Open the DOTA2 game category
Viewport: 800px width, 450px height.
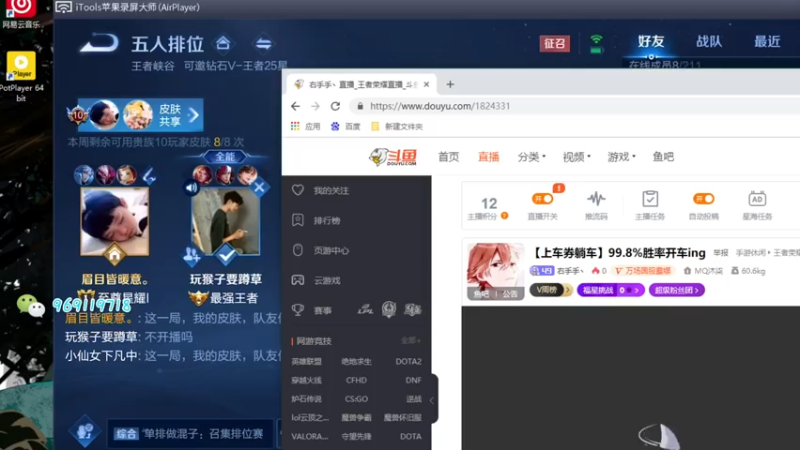point(408,361)
